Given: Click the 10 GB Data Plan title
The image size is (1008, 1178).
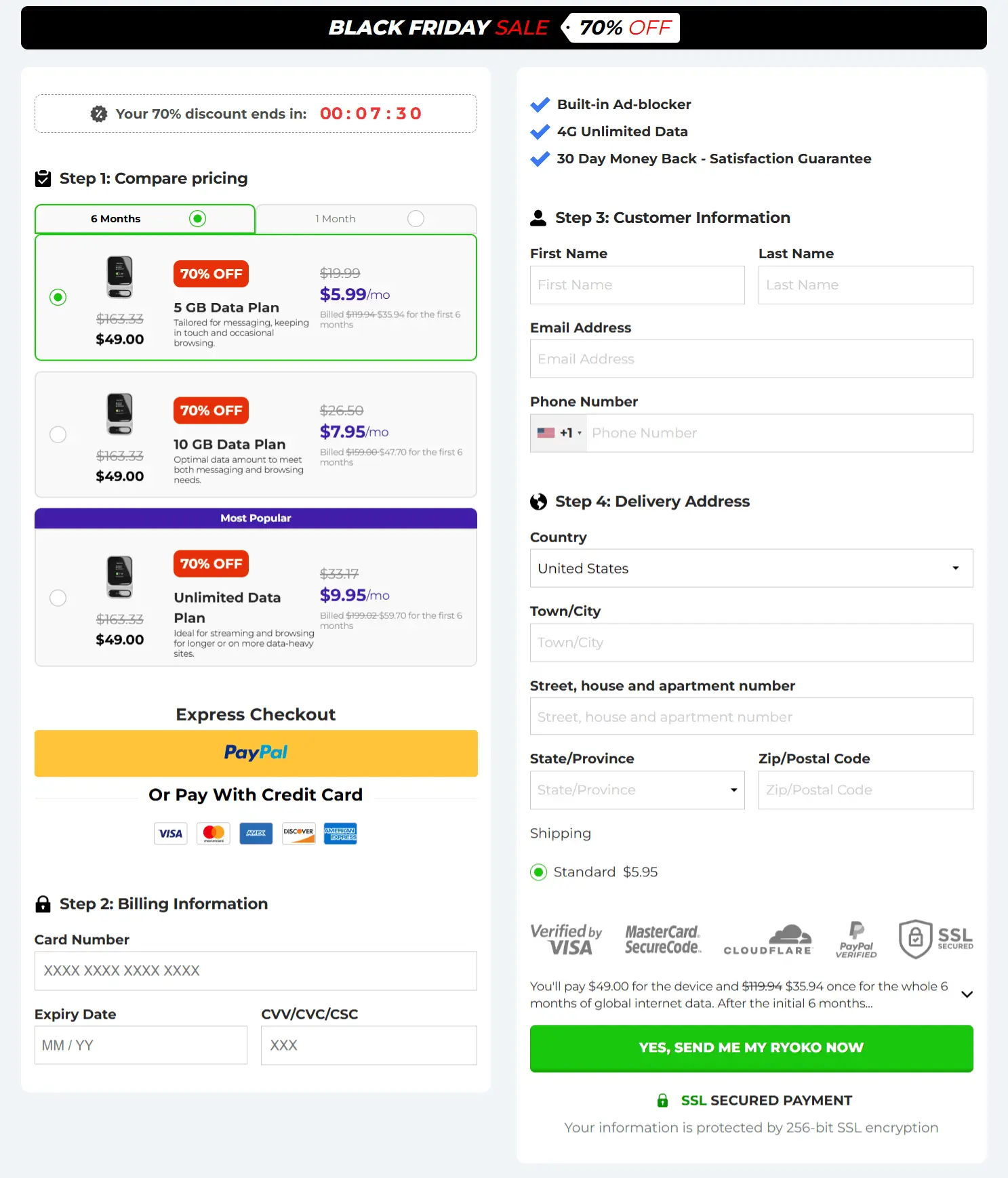Looking at the screenshot, I should (x=229, y=444).
